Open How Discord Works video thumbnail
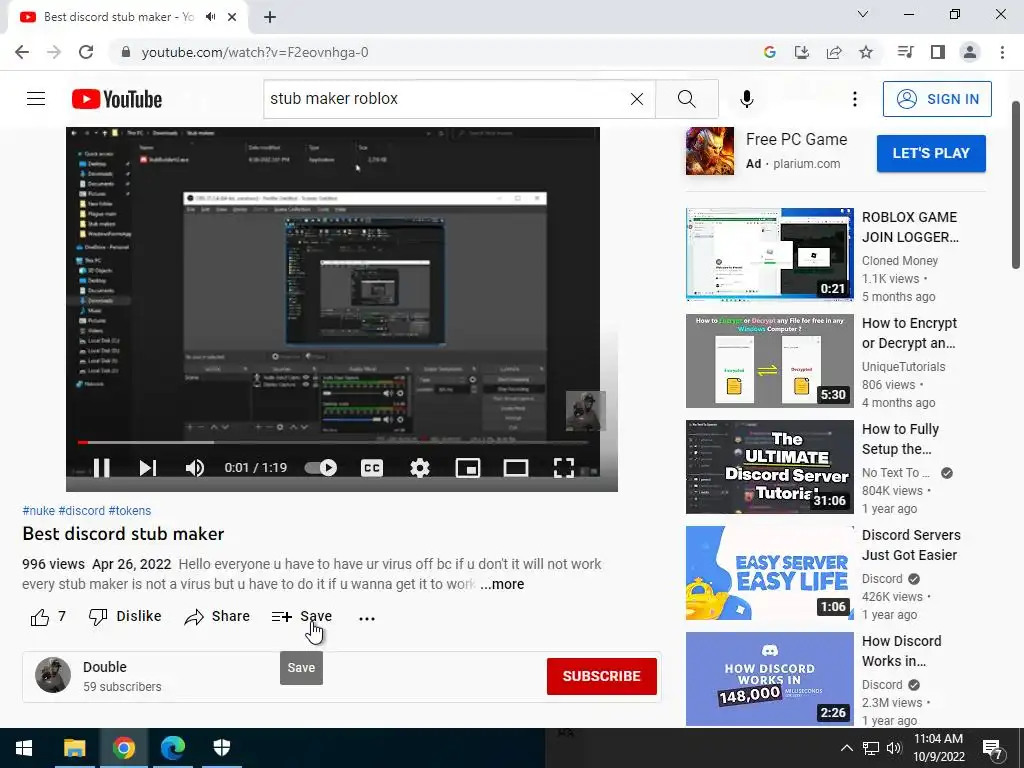Viewport: 1024px width, 768px height. click(769, 679)
